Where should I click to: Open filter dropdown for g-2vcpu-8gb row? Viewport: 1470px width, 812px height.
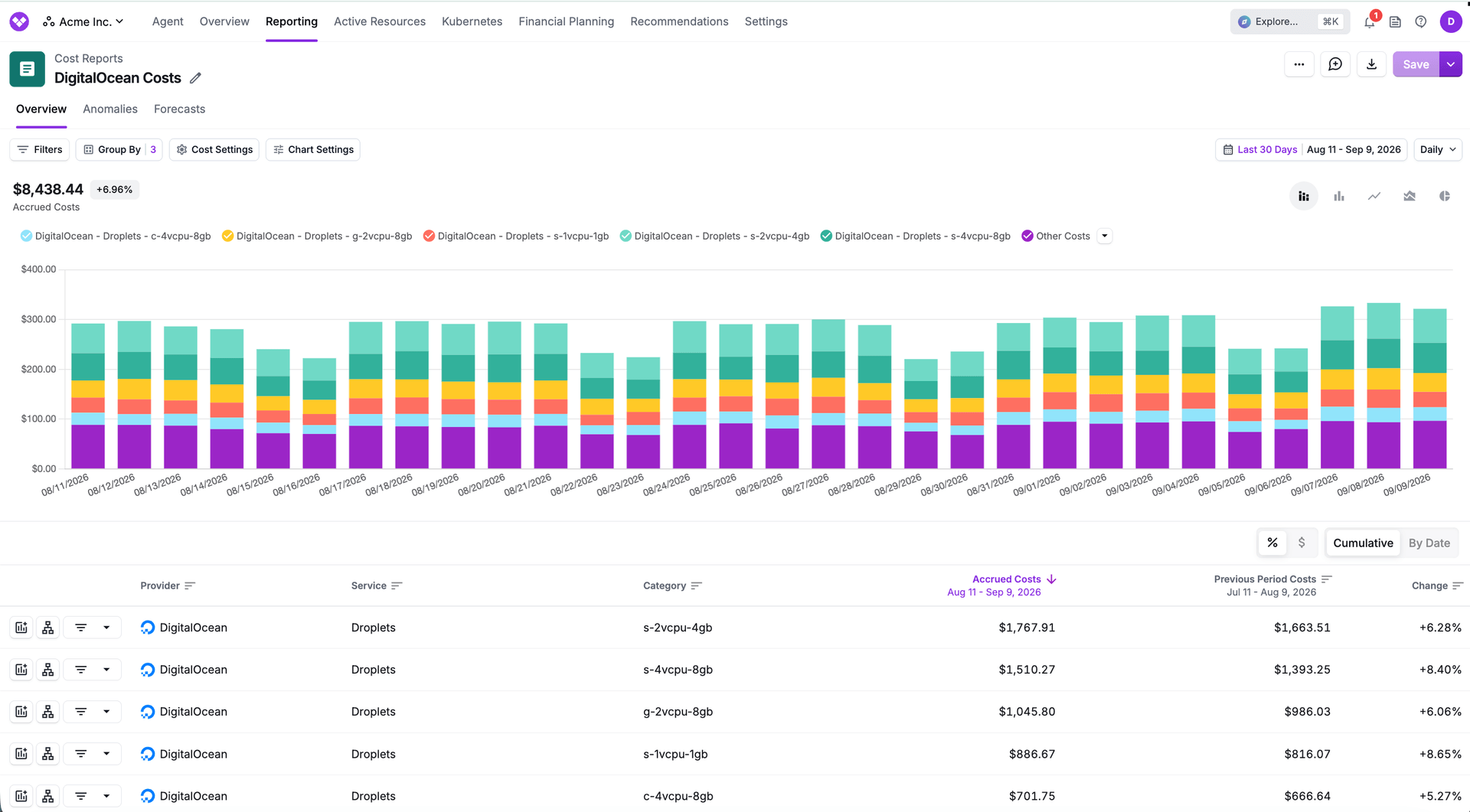click(92, 712)
